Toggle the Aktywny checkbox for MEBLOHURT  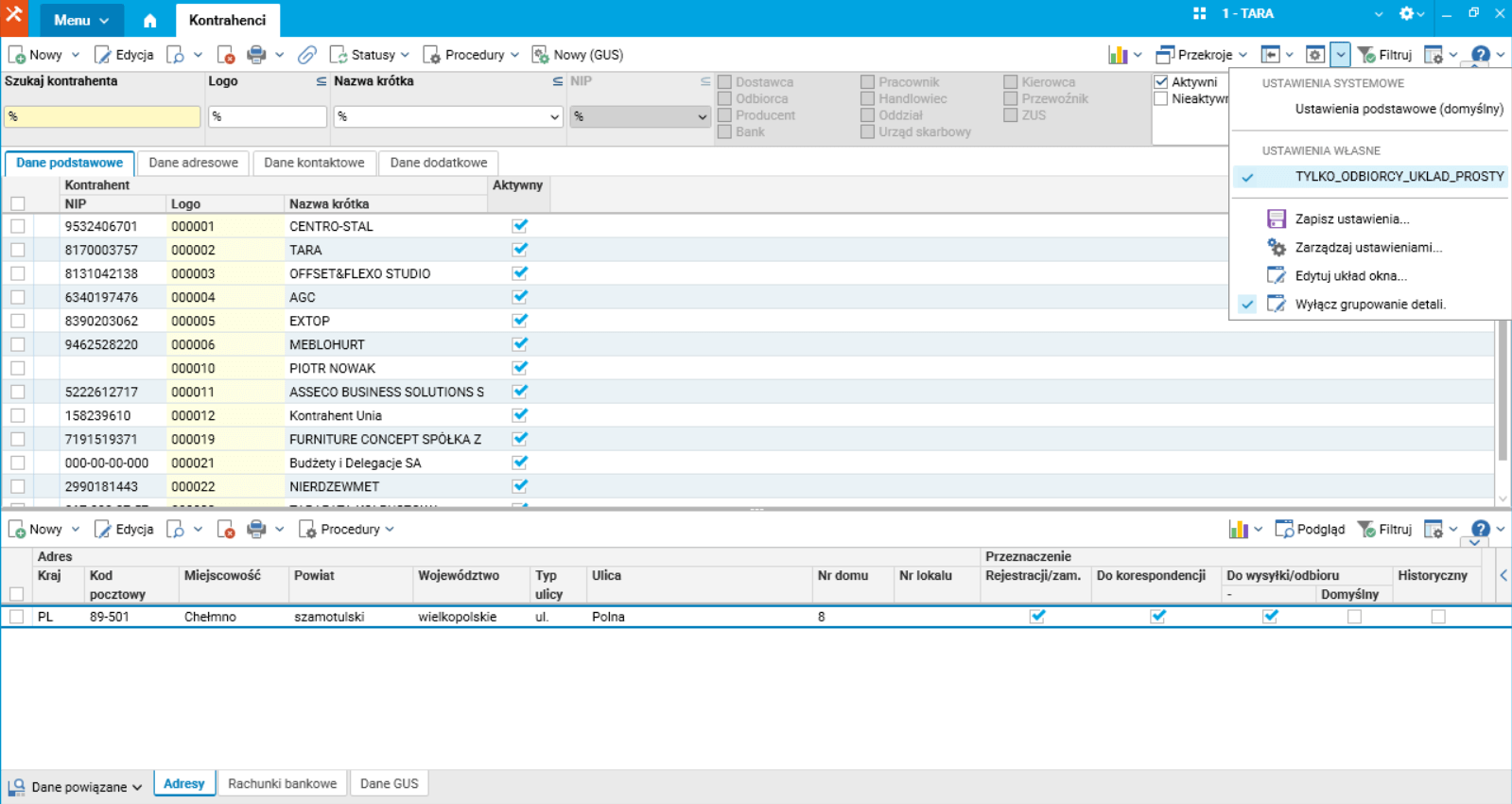click(519, 344)
